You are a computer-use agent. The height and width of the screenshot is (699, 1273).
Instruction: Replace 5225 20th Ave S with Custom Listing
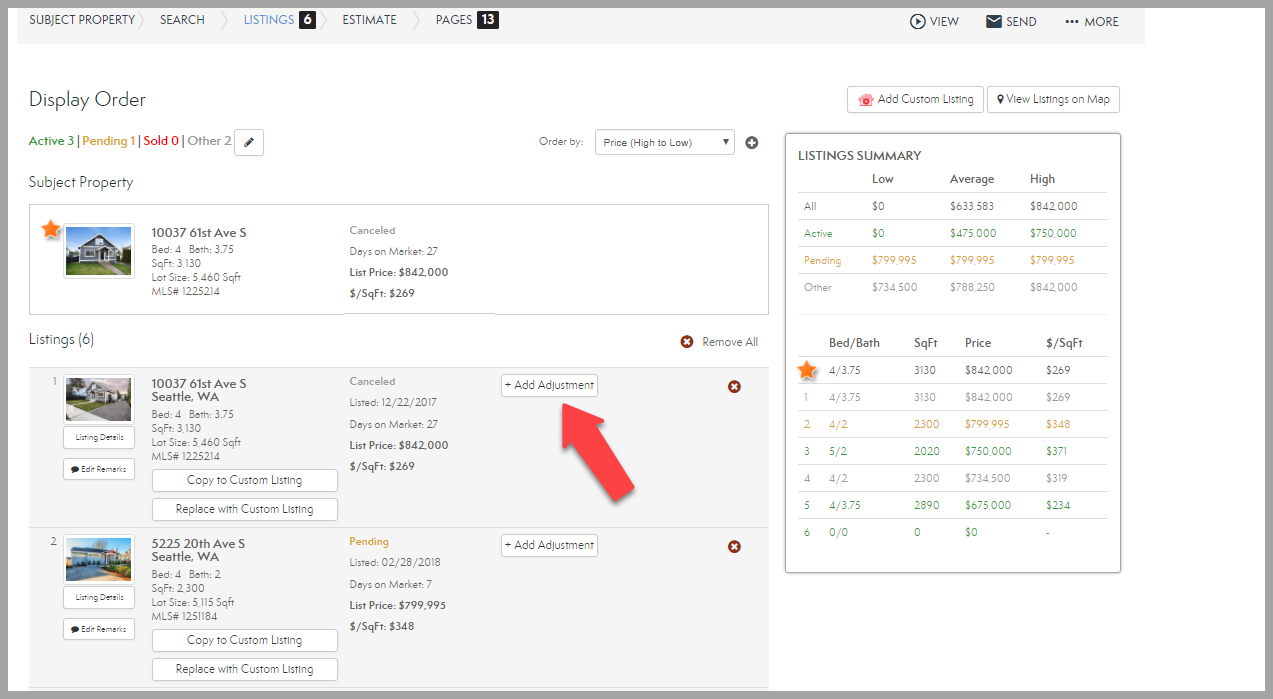(245, 669)
